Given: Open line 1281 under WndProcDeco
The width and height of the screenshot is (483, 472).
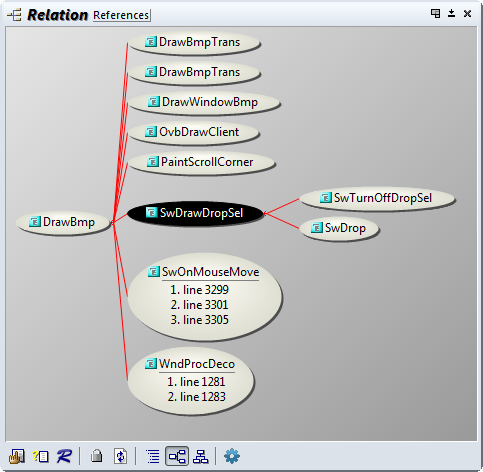Looking at the screenshot, I should 196,382.
